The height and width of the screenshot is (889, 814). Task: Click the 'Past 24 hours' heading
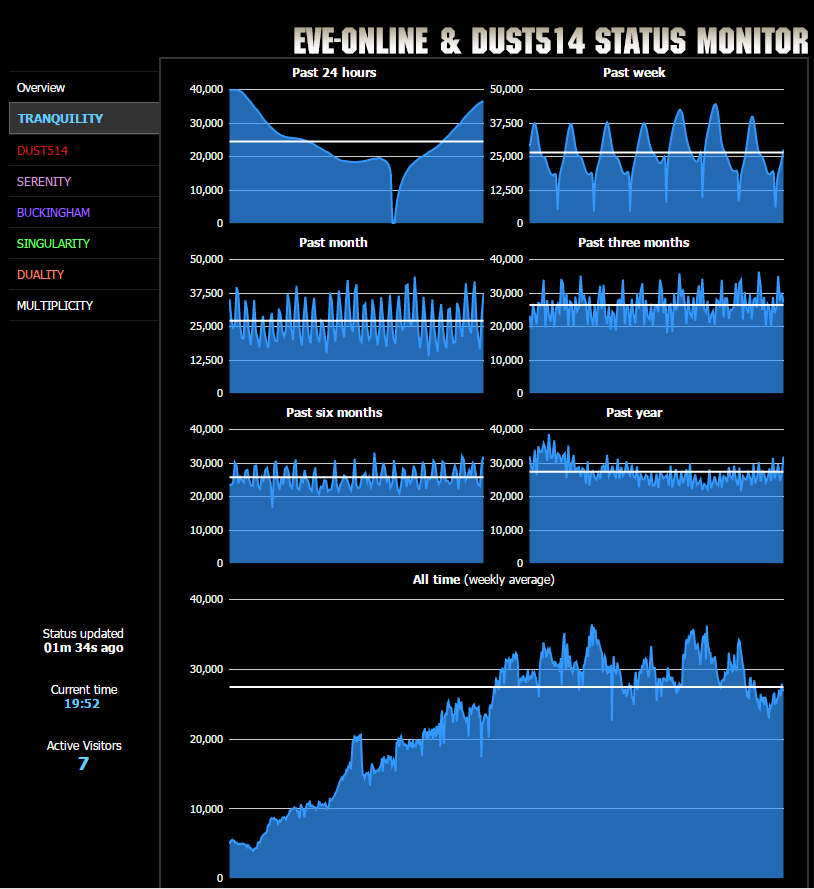[334, 73]
